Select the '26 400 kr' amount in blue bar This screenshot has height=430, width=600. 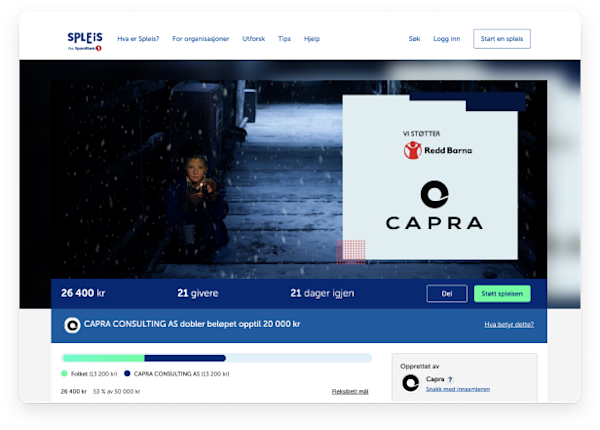[x=83, y=293]
